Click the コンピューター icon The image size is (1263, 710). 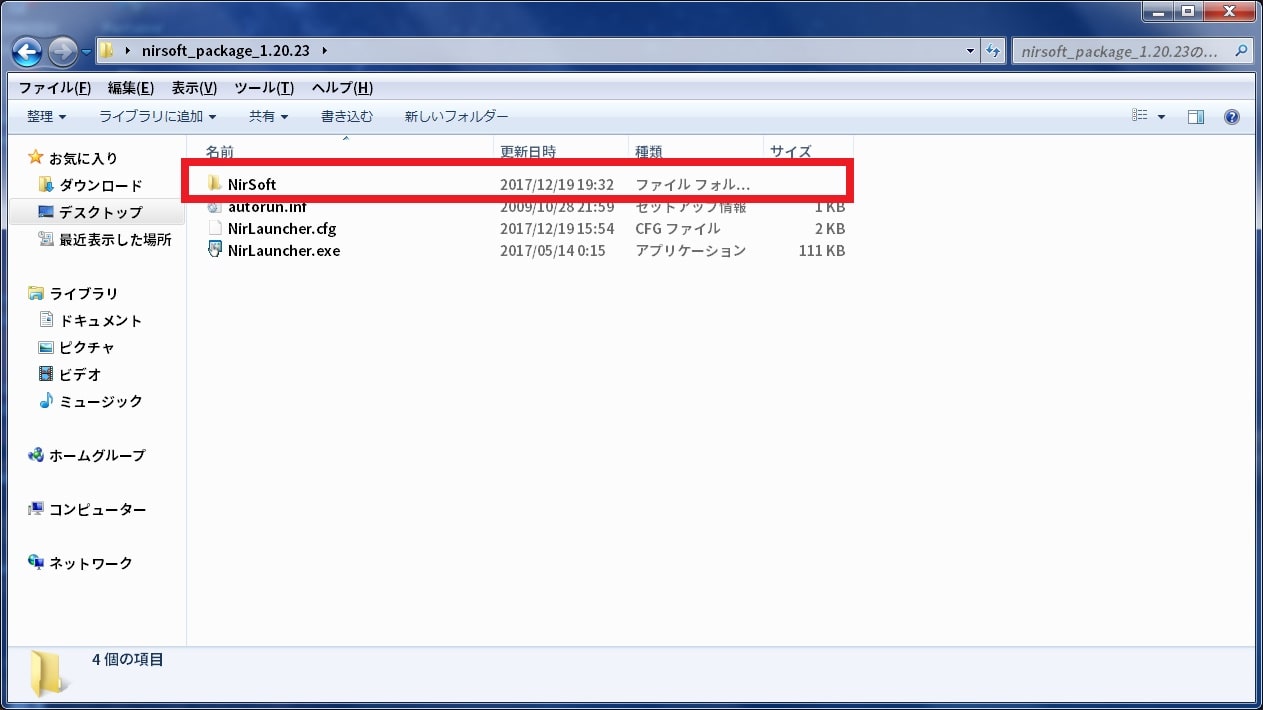coord(36,508)
